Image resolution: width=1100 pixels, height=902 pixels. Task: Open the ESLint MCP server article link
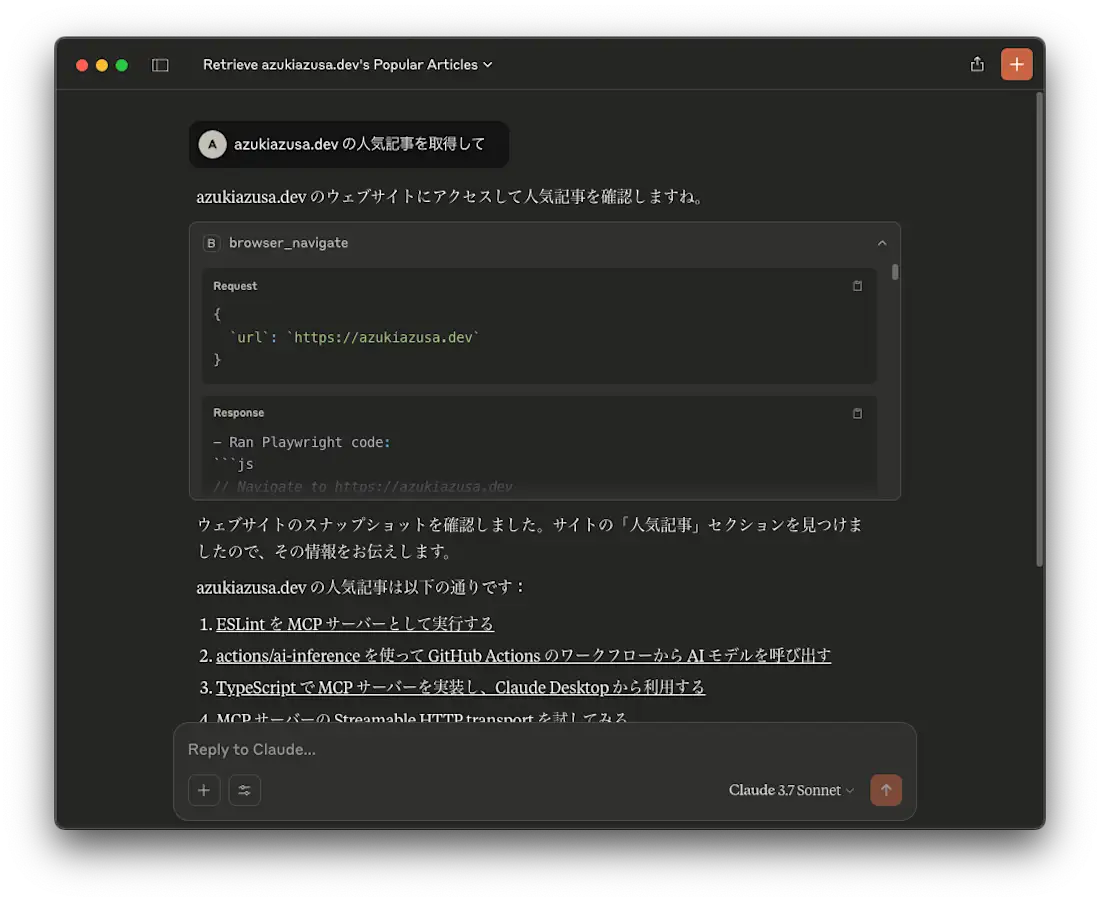pos(354,623)
